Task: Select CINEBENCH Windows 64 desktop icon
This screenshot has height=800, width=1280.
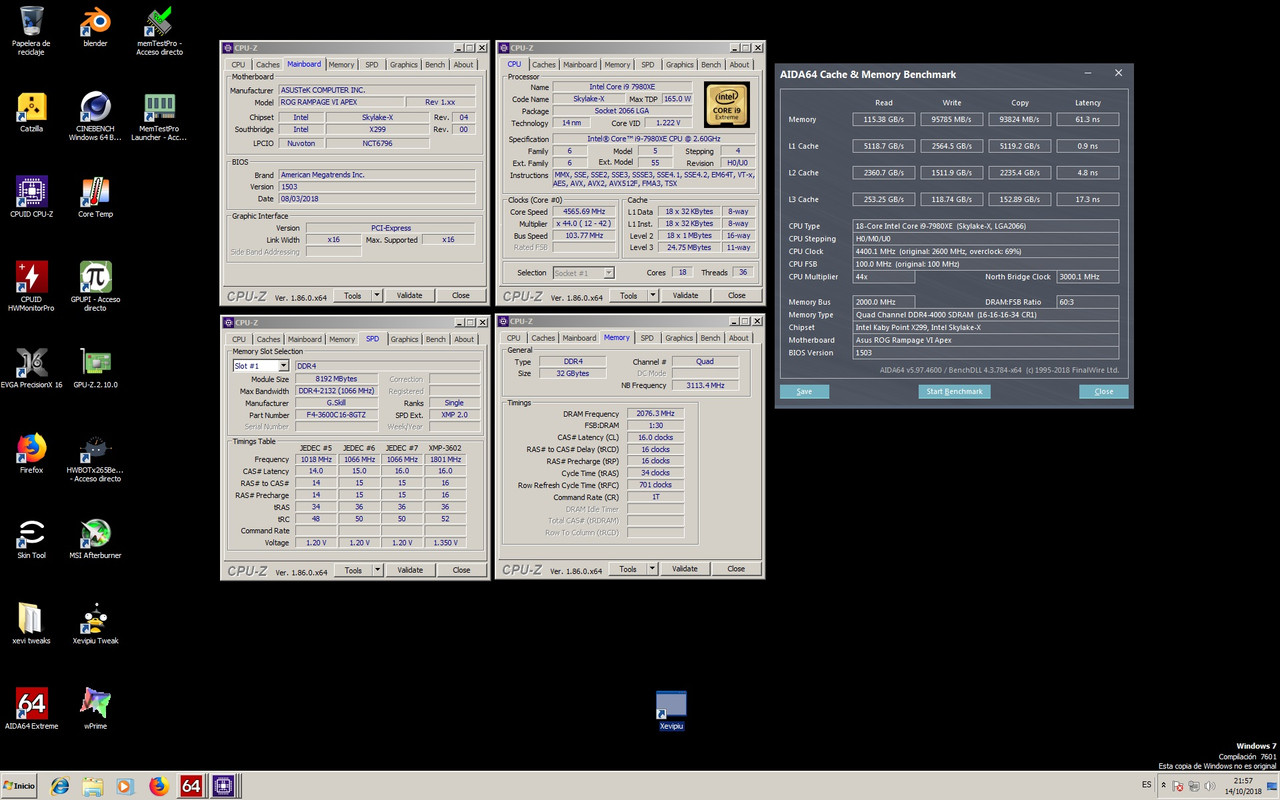Action: pyautogui.click(x=95, y=116)
